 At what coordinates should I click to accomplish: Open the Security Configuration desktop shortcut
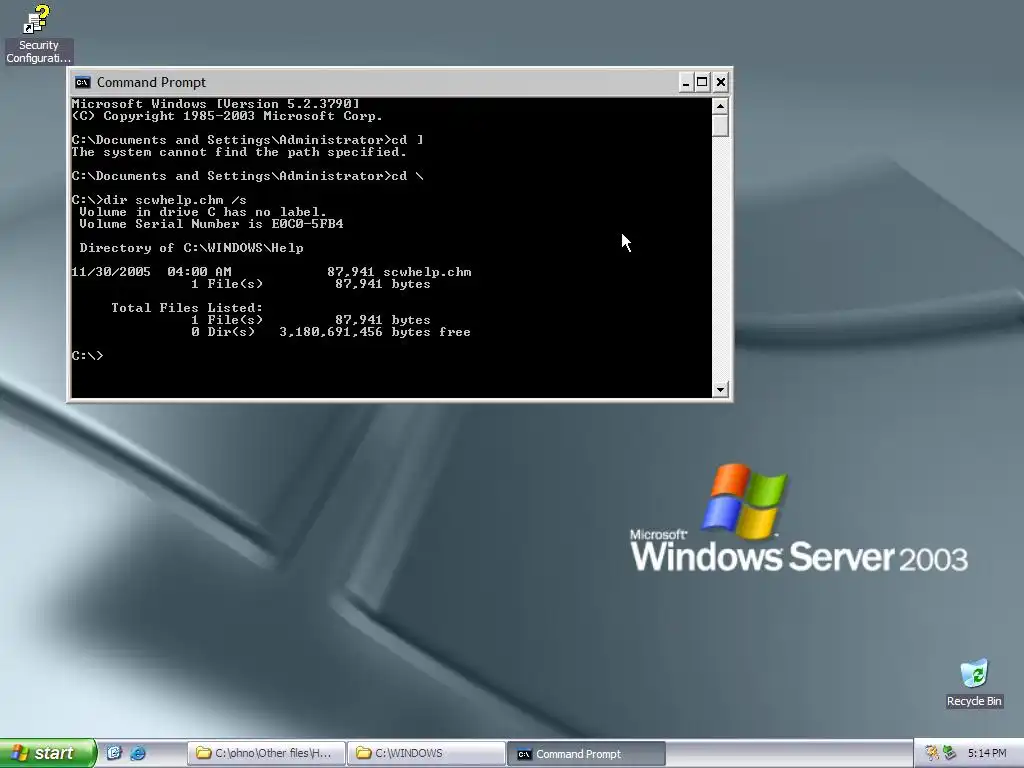(x=38, y=34)
